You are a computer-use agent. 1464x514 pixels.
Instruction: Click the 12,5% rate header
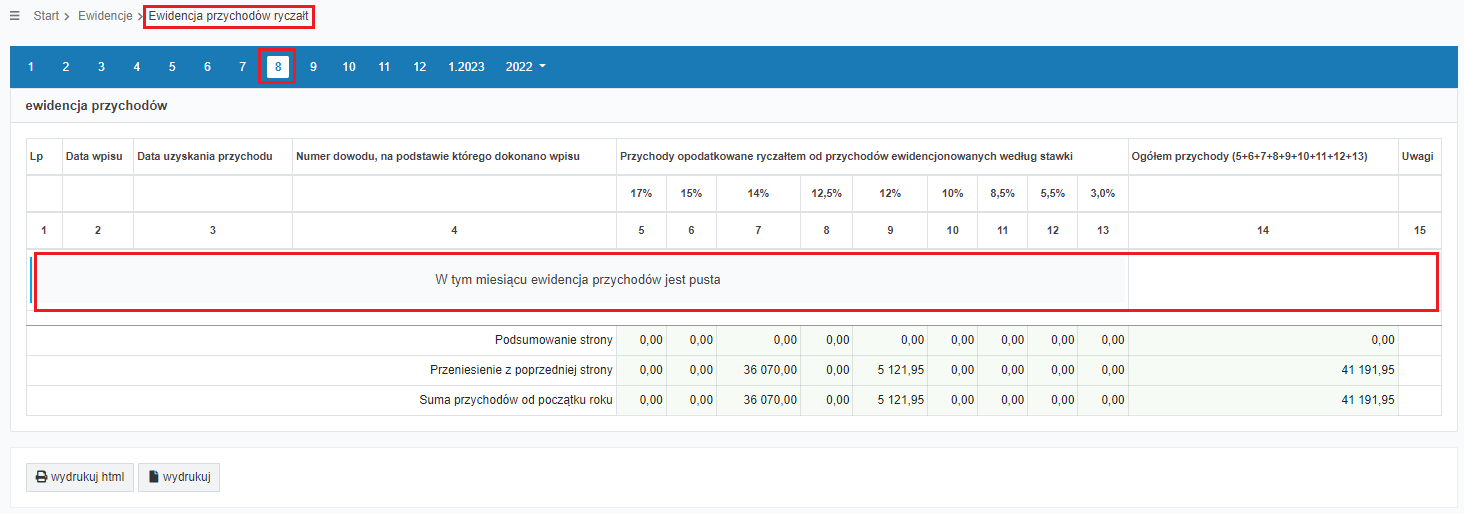(826, 194)
